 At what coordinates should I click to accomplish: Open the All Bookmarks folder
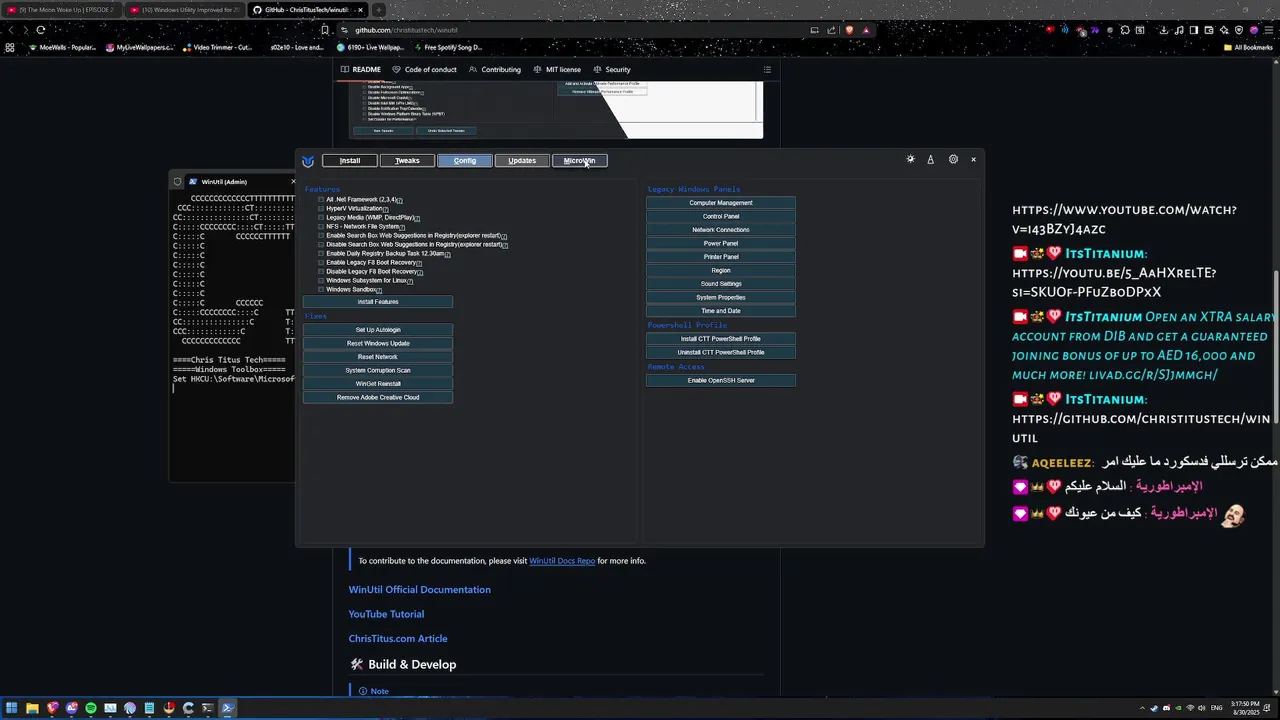pyautogui.click(x=1248, y=47)
